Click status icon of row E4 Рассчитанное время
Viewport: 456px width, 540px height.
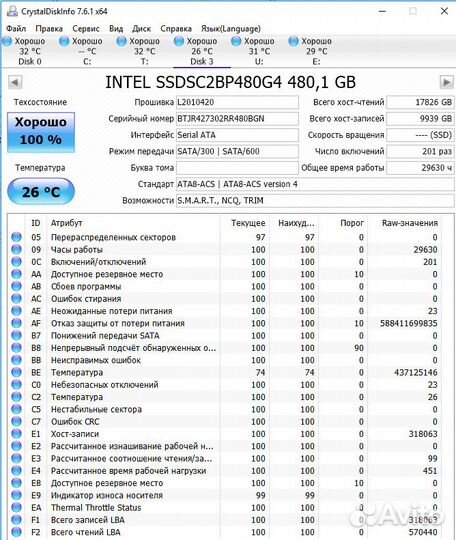(x=16, y=471)
